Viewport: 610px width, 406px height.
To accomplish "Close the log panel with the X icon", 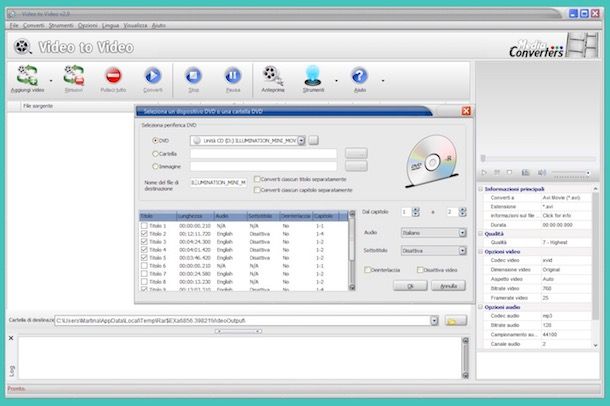I will click(11, 338).
